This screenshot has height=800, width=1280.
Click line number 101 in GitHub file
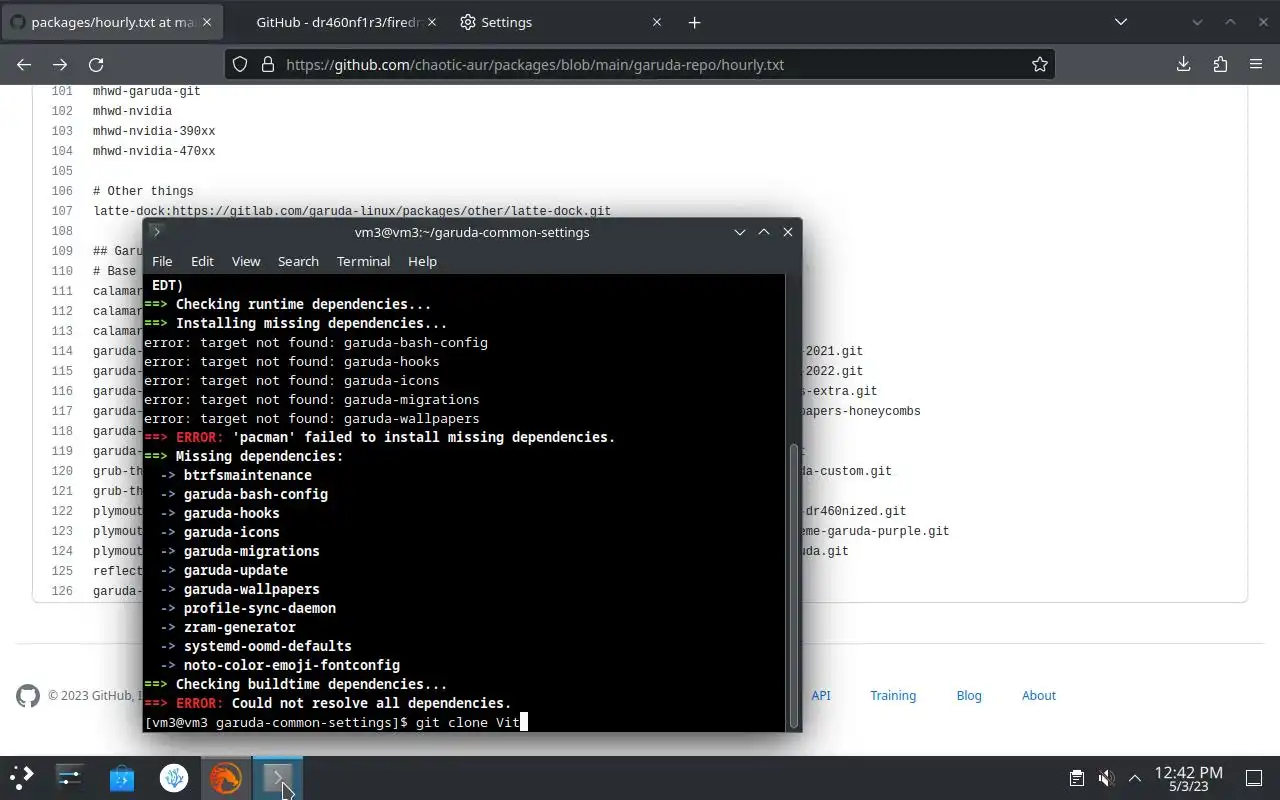click(62, 91)
